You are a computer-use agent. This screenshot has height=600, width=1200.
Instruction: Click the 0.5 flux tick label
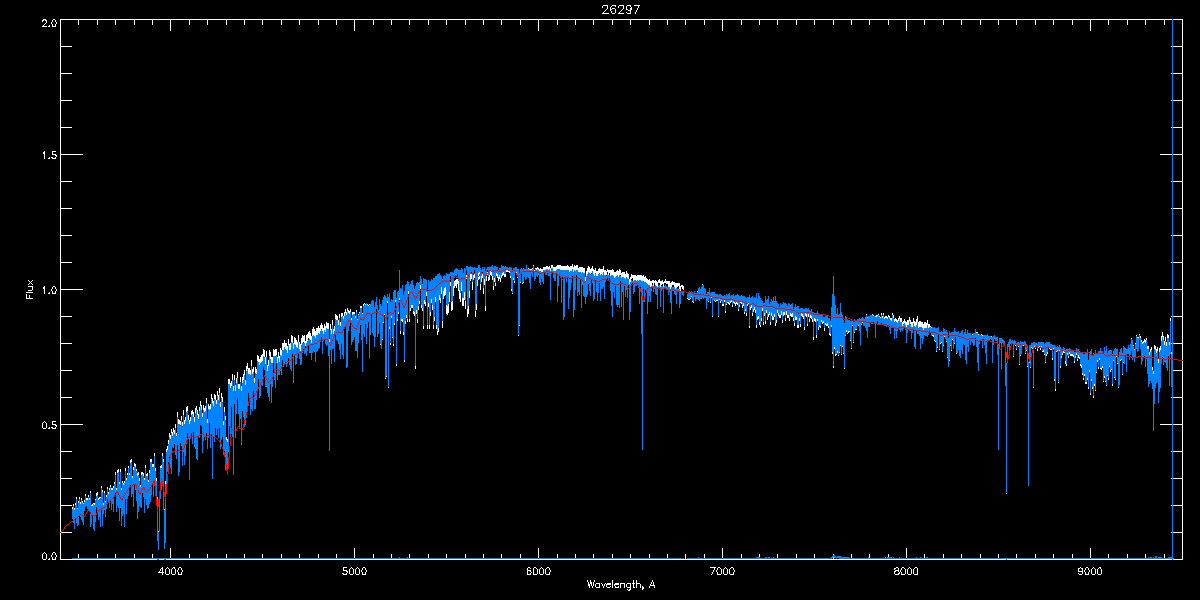point(48,424)
